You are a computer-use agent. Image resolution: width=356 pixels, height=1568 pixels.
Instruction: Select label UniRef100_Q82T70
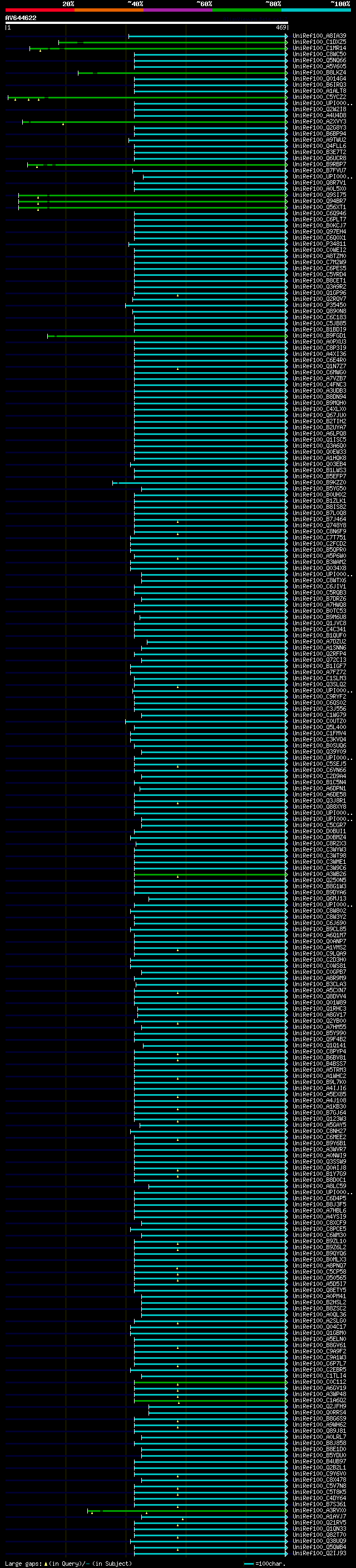point(319,1535)
